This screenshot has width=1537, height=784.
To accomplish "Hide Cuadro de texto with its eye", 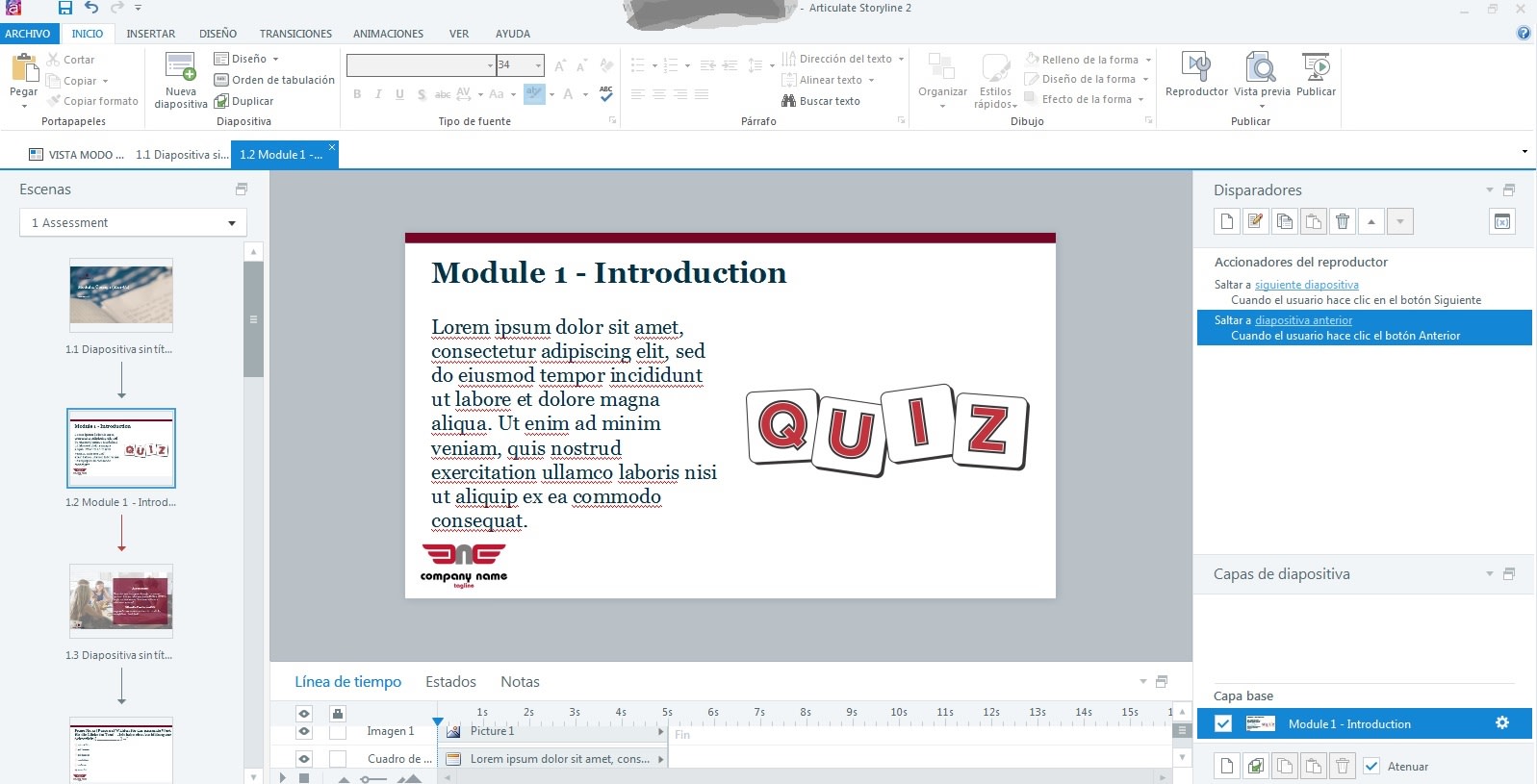I will [304, 759].
